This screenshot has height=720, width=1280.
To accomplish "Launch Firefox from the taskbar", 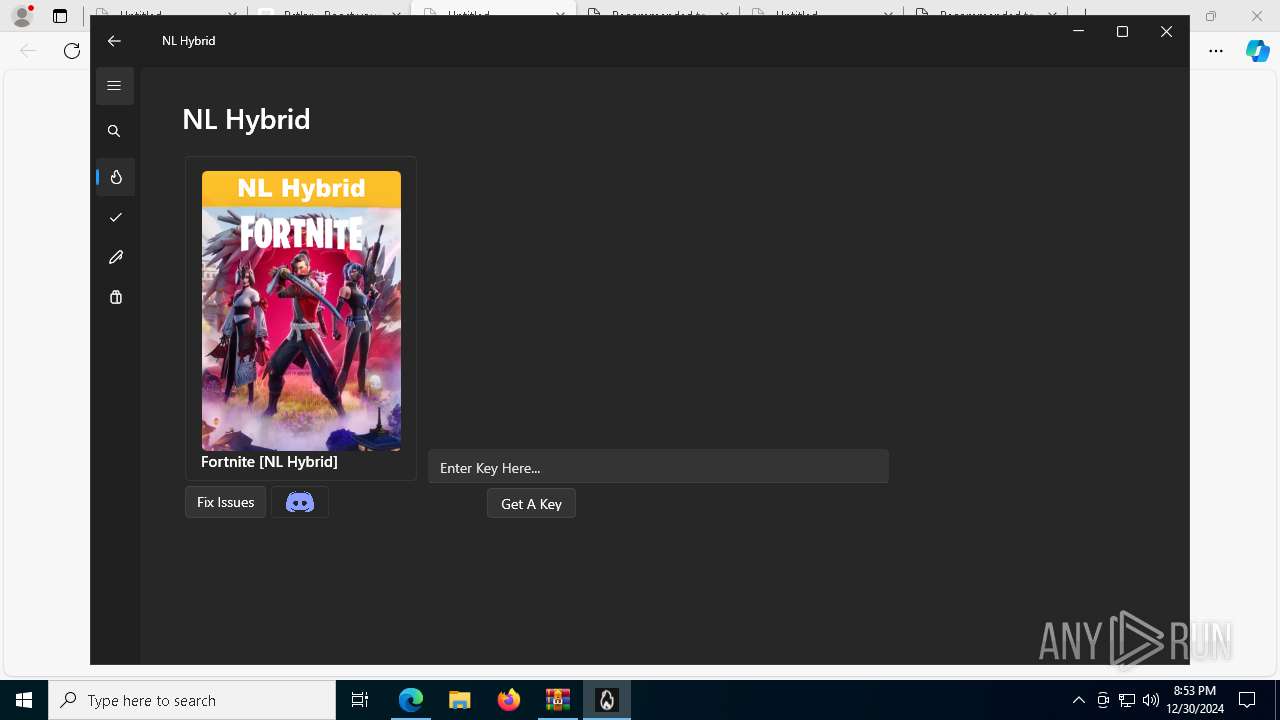I will point(509,700).
